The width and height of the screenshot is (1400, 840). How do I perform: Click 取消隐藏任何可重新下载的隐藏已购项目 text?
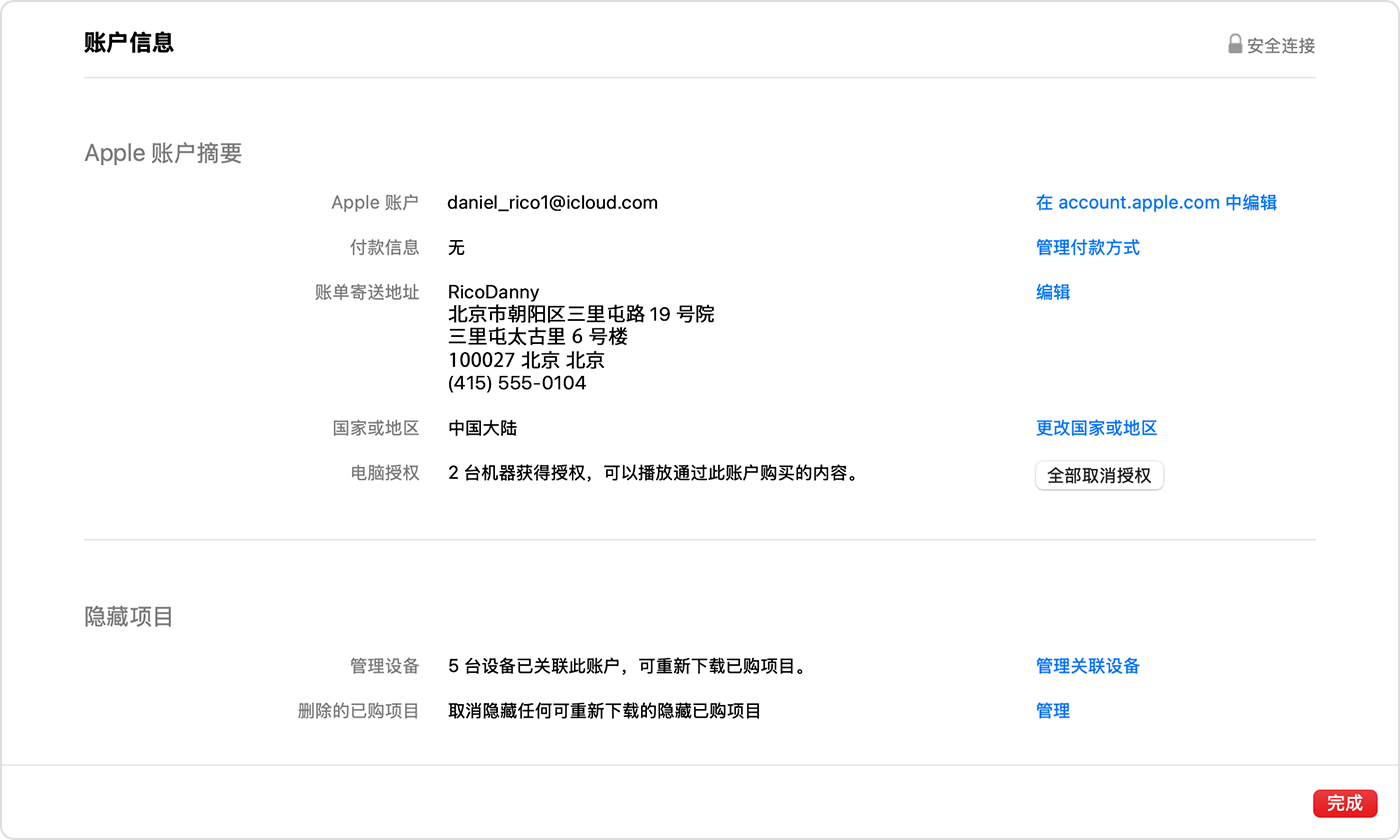click(605, 711)
